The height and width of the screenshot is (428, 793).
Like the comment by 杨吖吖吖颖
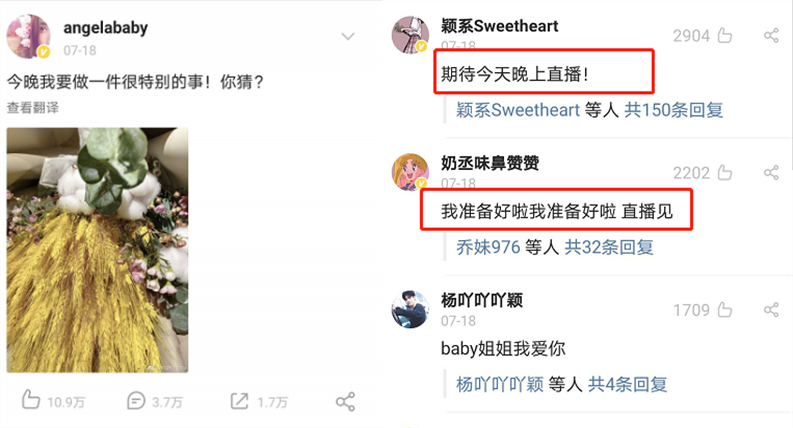725,310
